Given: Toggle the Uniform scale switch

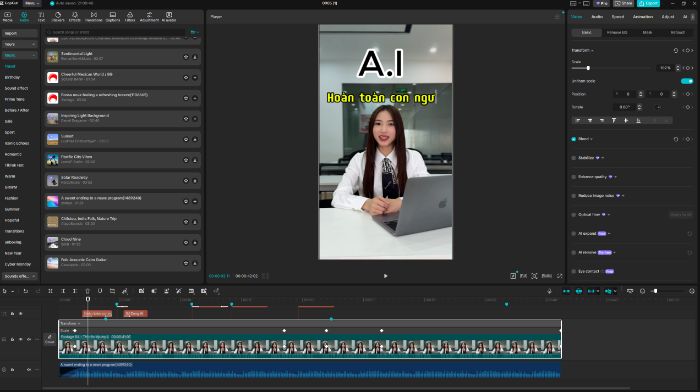Looking at the screenshot, I should pos(687,81).
